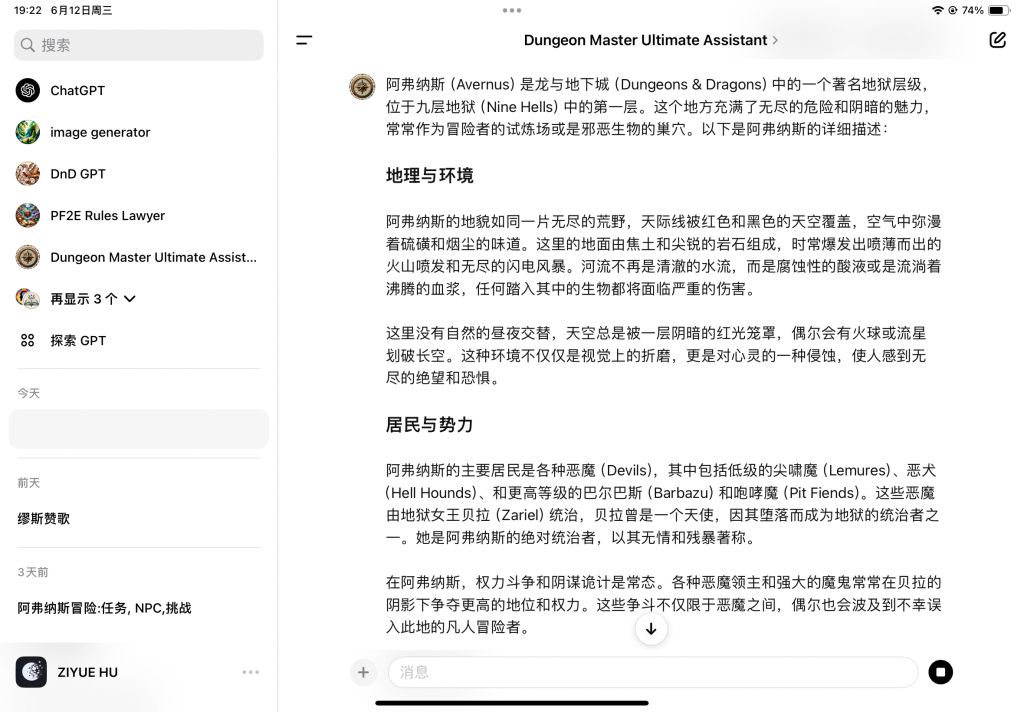1024x712 pixels.
Task: Open the PF2E Rules Lawyer avatar icon
Action: tap(27, 216)
